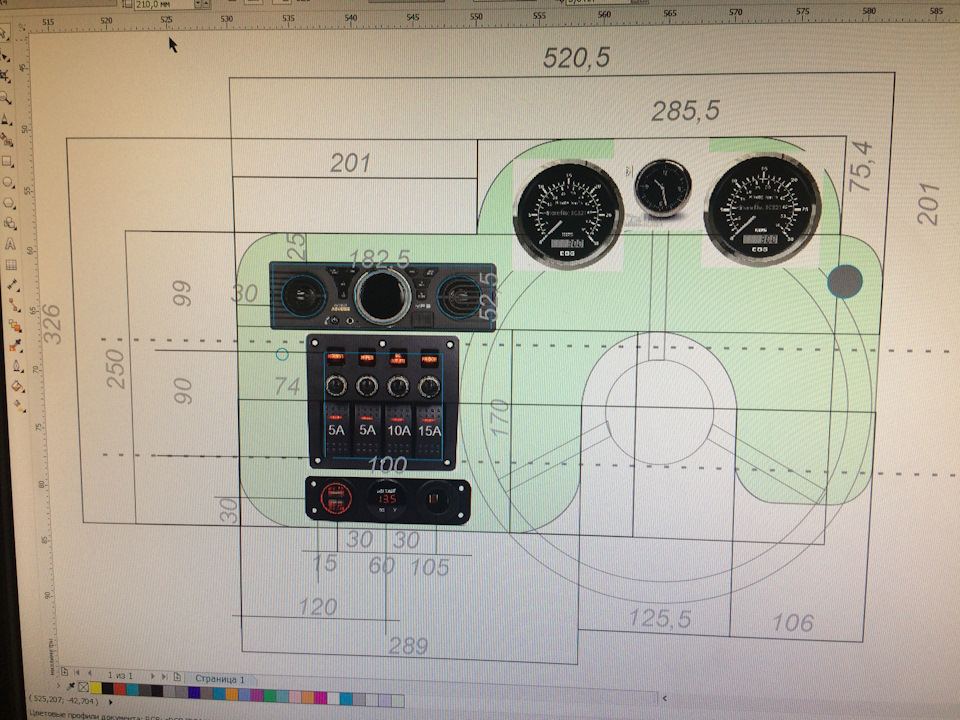Select the Connector tool in toolbox

pos(13,306)
